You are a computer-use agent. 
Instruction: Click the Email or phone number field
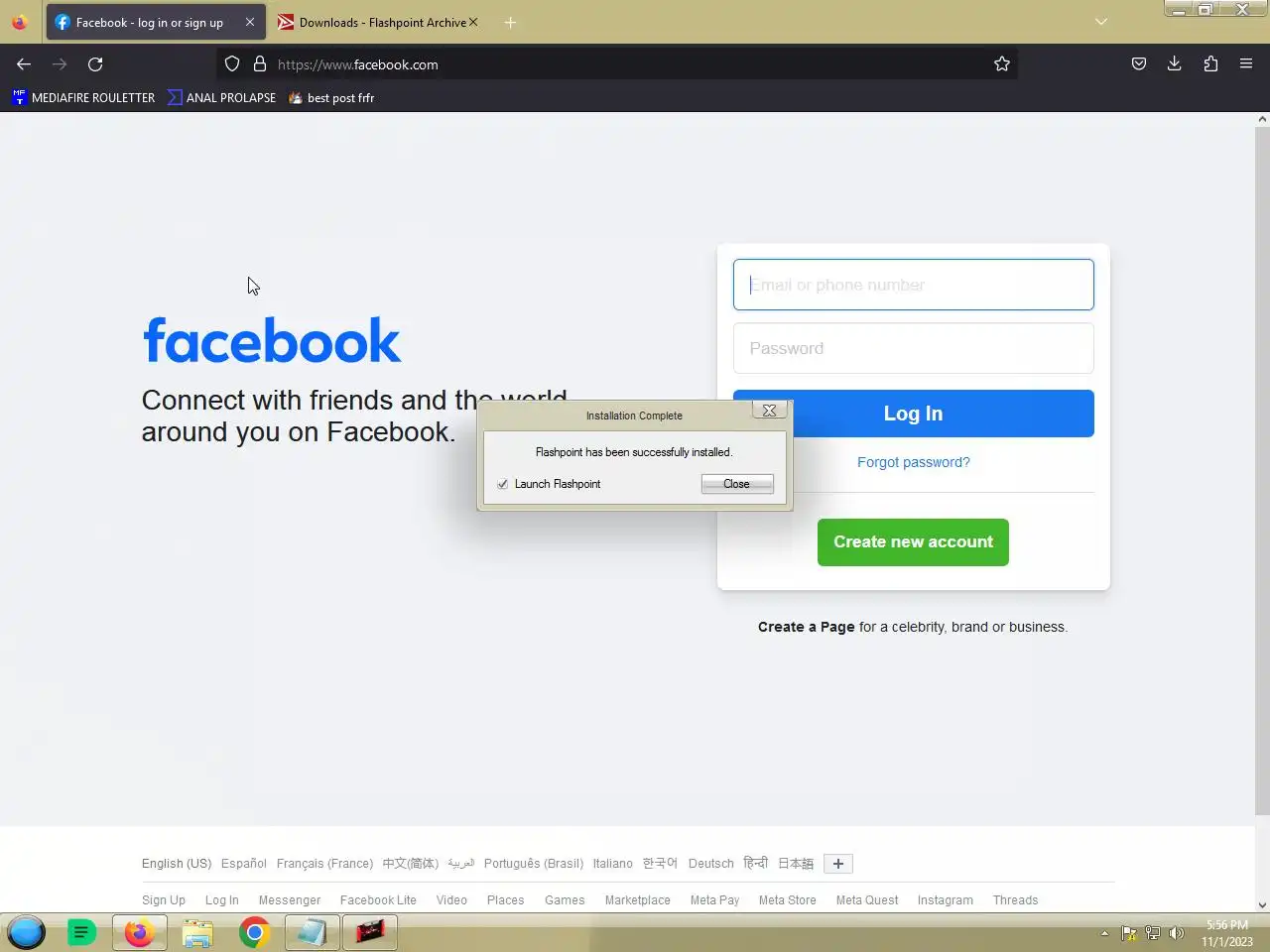(x=913, y=285)
